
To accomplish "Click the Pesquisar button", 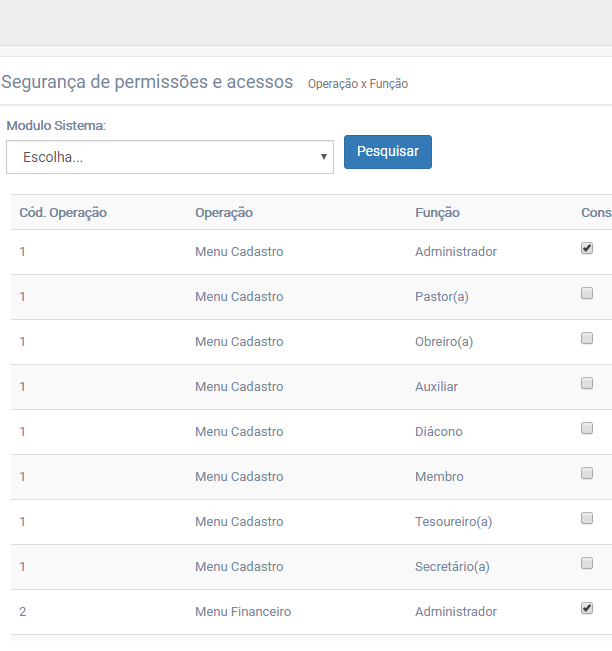I will [x=388, y=152].
